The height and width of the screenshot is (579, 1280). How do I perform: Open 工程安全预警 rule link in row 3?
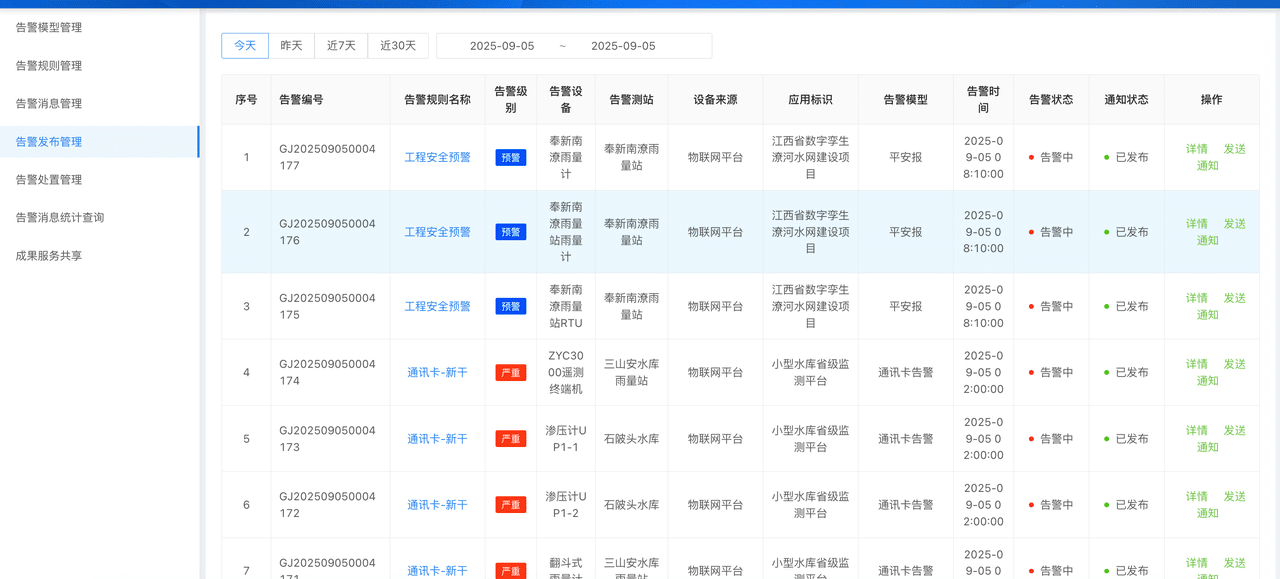click(x=437, y=307)
